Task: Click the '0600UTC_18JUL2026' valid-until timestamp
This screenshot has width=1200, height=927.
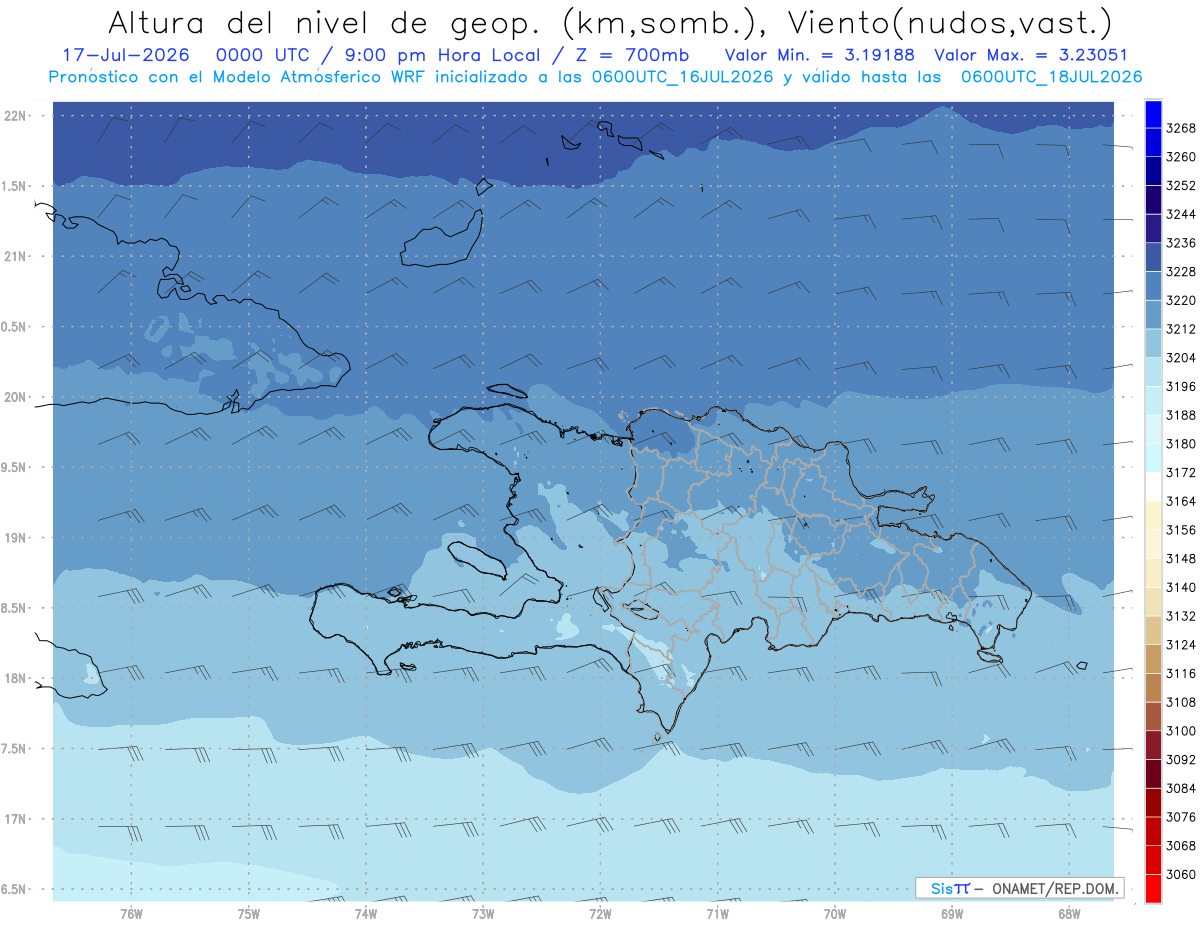Action: (x=1051, y=77)
